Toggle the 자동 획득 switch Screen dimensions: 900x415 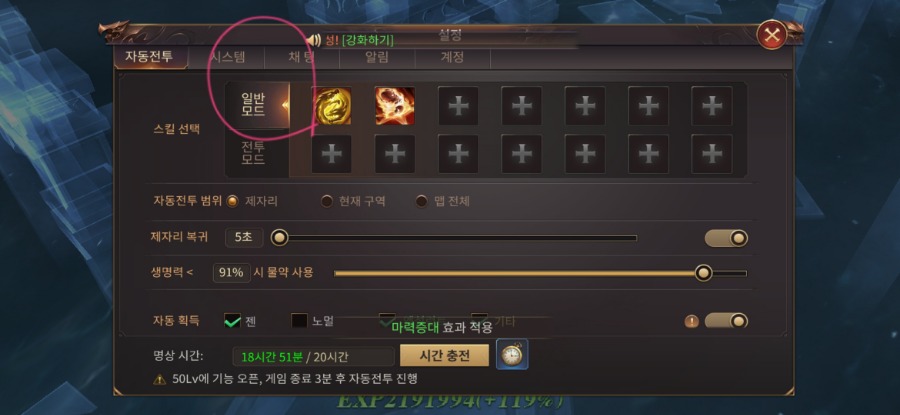pos(726,321)
